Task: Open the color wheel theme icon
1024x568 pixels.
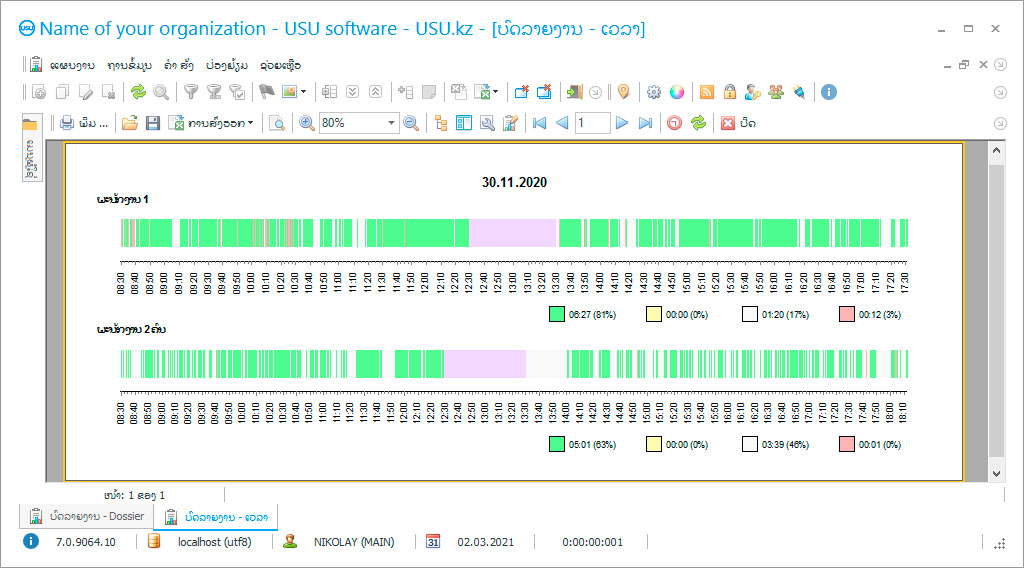Action: (x=677, y=92)
